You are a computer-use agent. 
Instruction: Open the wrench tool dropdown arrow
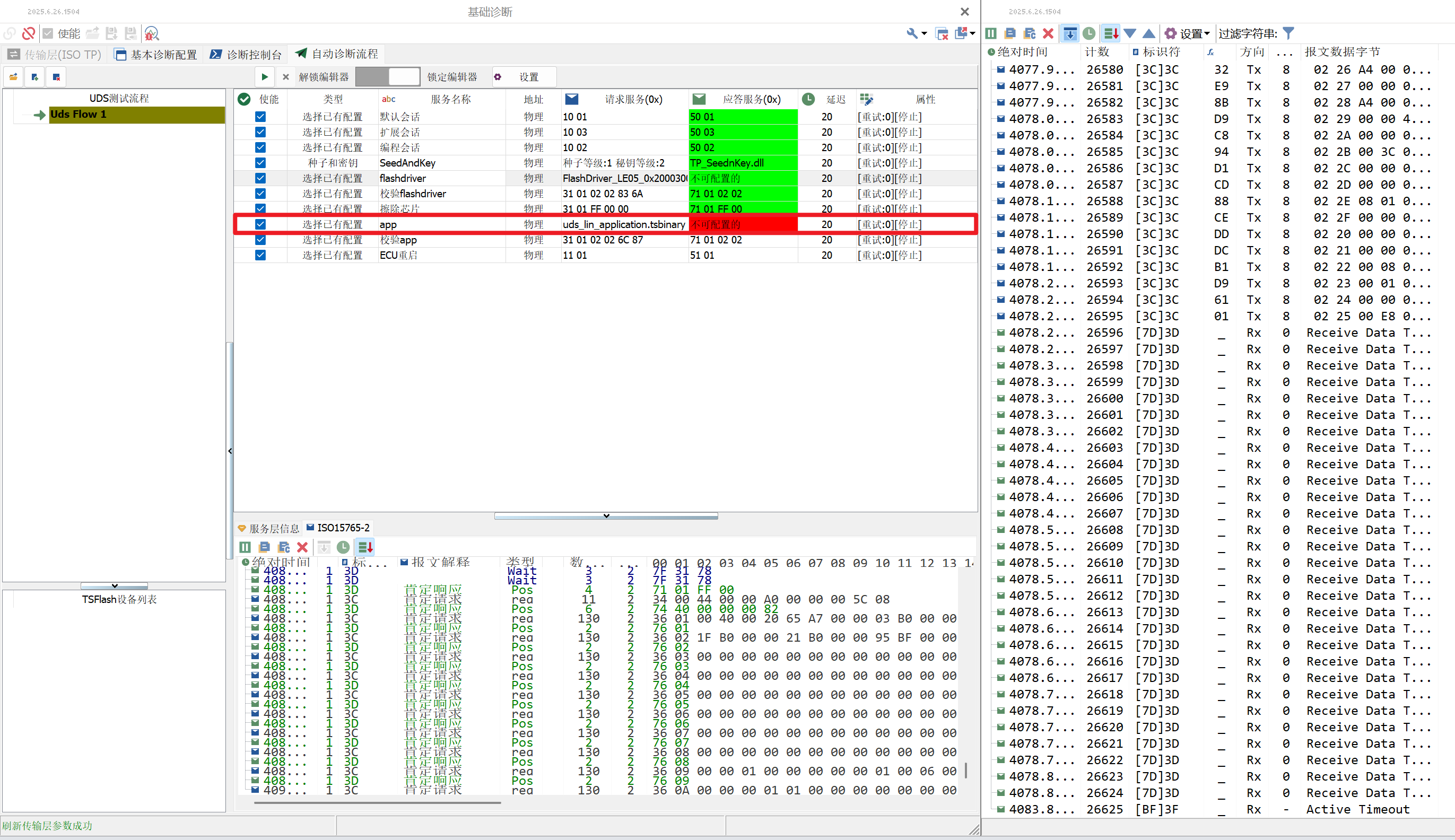(x=924, y=33)
